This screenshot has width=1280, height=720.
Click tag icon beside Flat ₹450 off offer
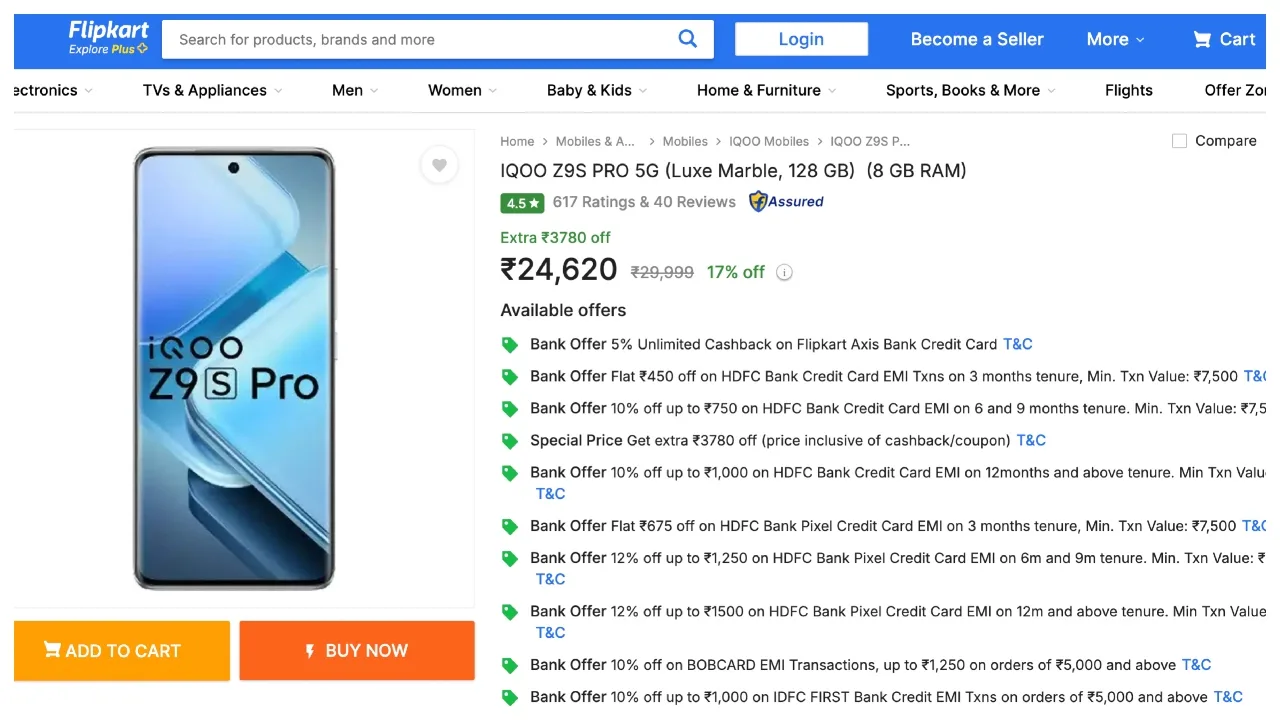510,377
